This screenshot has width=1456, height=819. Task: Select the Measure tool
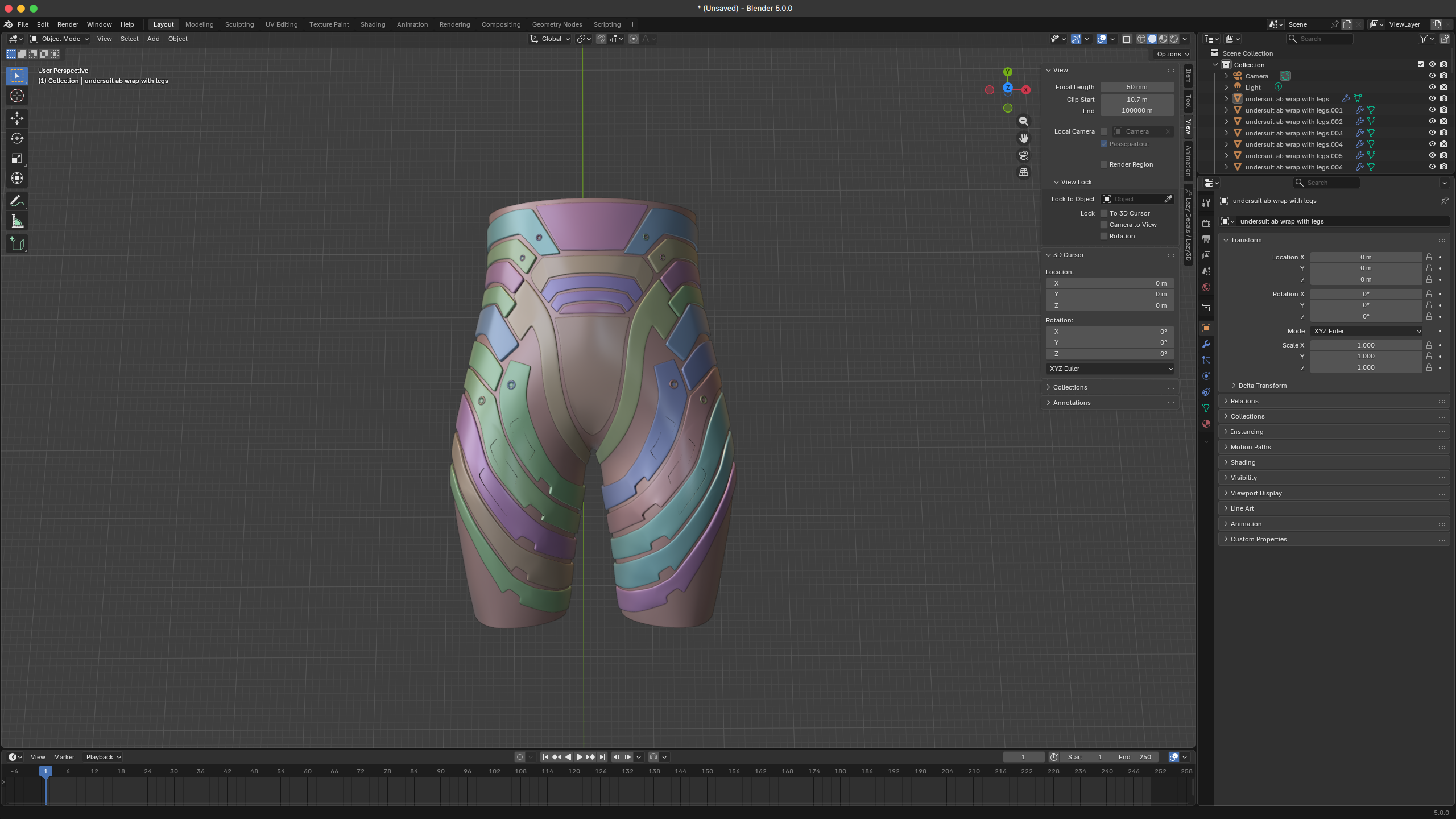point(16,221)
